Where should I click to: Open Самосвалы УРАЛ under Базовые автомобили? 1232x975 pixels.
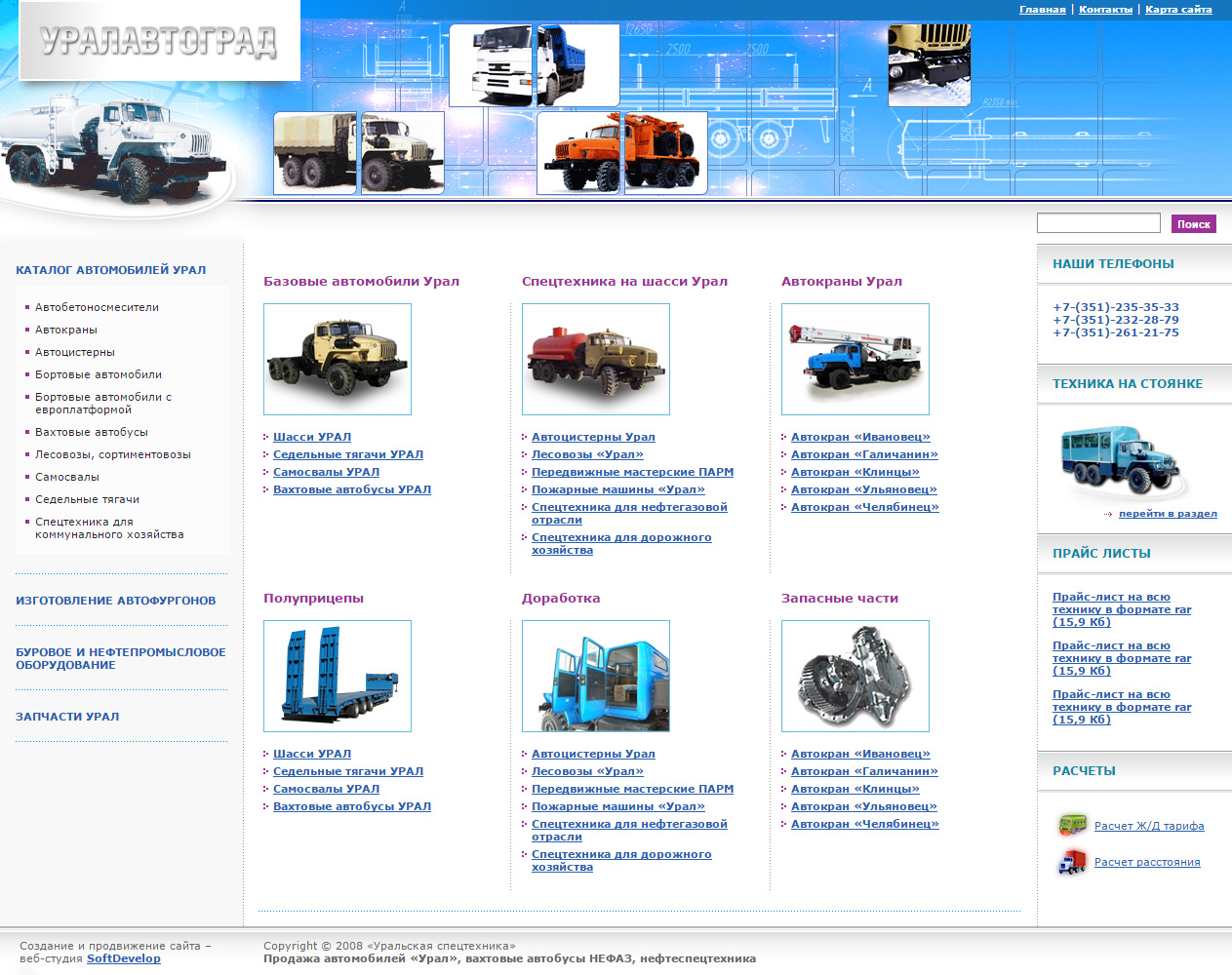tap(326, 472)
